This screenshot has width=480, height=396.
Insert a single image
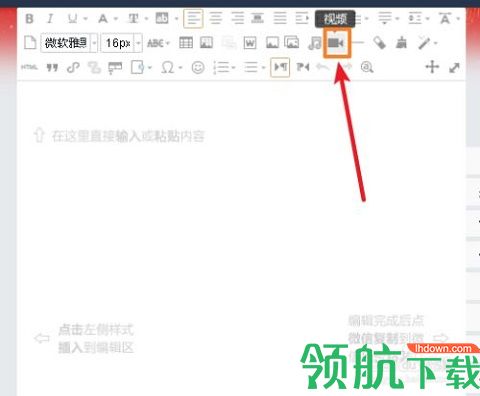pyautogui.click(x=272, y=43)
